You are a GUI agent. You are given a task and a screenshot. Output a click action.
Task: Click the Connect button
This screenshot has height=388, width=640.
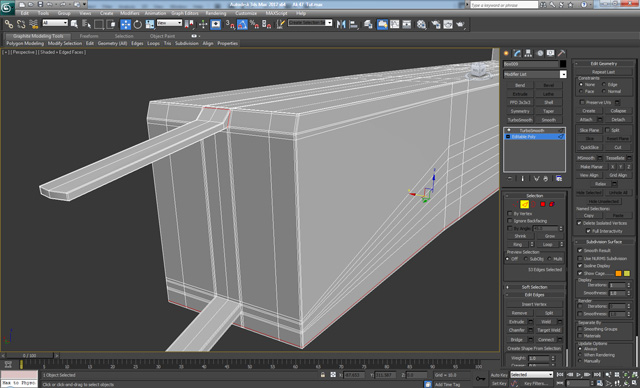(x=546, y=339)
